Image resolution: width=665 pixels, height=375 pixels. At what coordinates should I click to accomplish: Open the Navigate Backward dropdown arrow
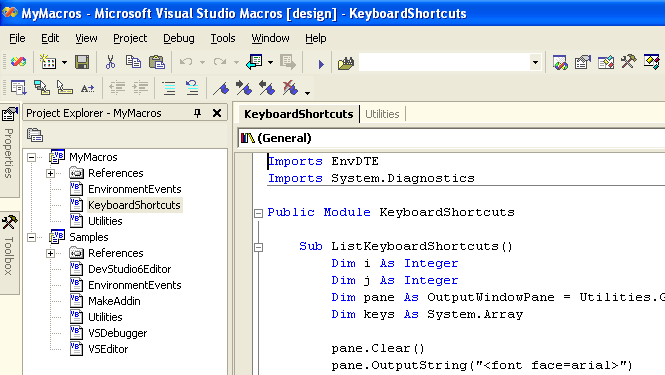[270, 62]
